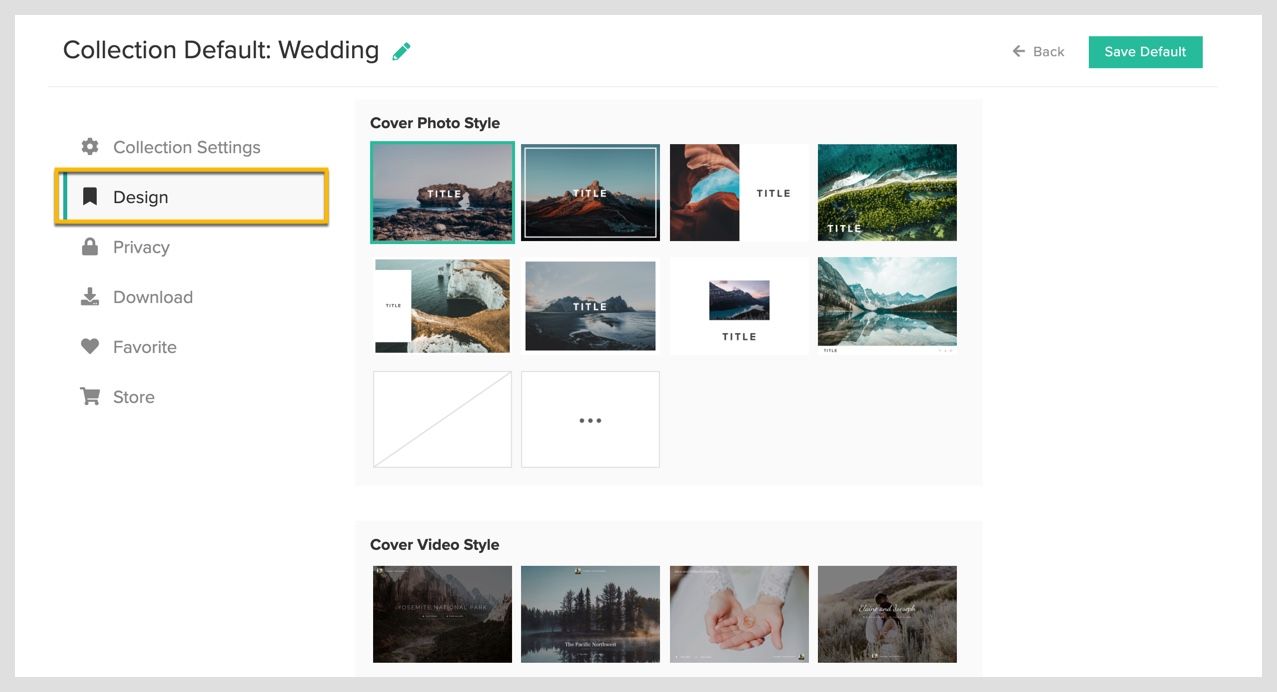Click the Design bookmark icon
The width and height of the screenshot is (1277, 692).
coord(90,197)
